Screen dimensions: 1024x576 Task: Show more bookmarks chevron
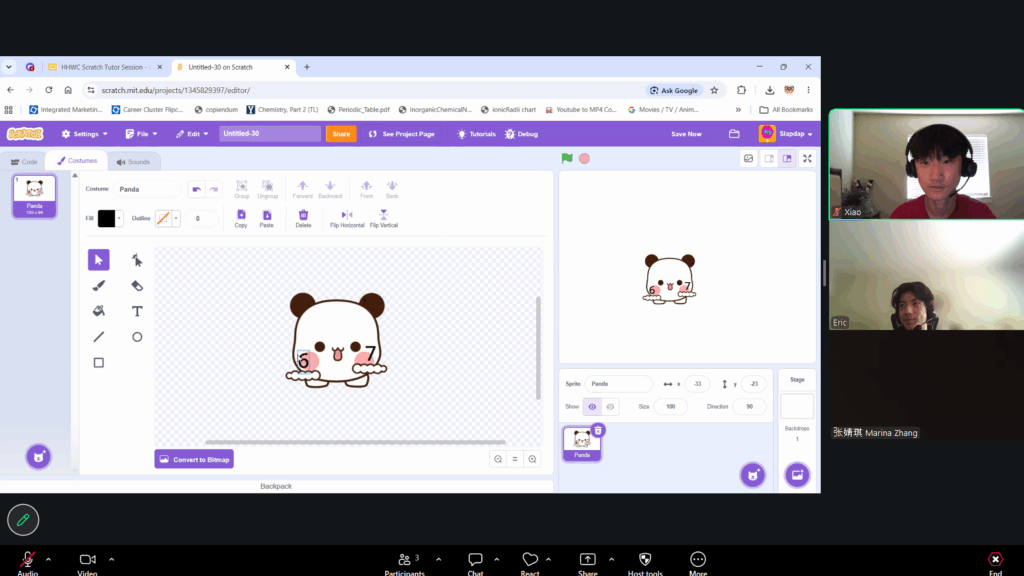[738, 110]
